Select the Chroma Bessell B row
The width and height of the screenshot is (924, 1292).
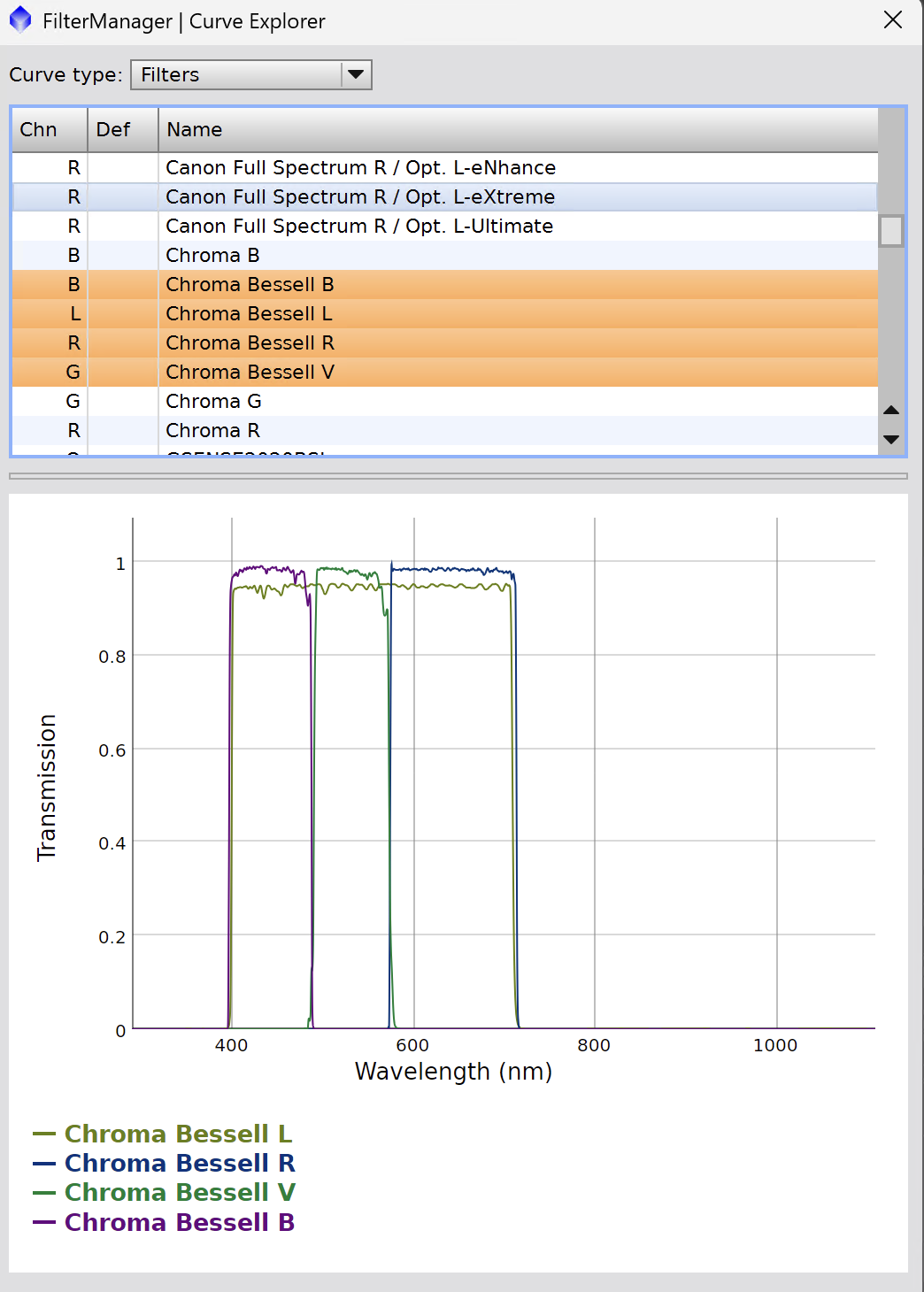coord(445,284)
